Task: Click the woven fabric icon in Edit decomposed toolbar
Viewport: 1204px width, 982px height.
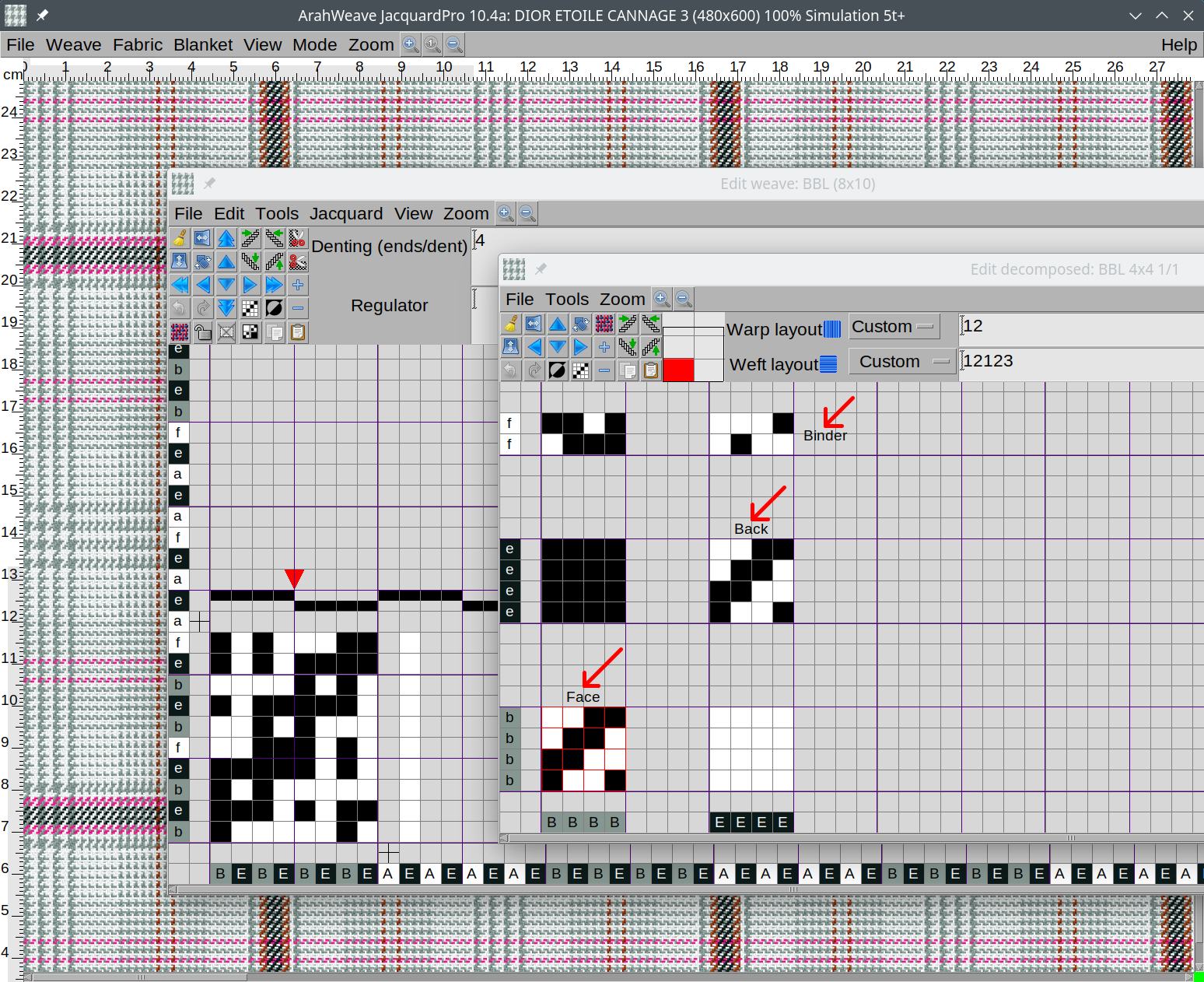Action: [x=604, y=324]
